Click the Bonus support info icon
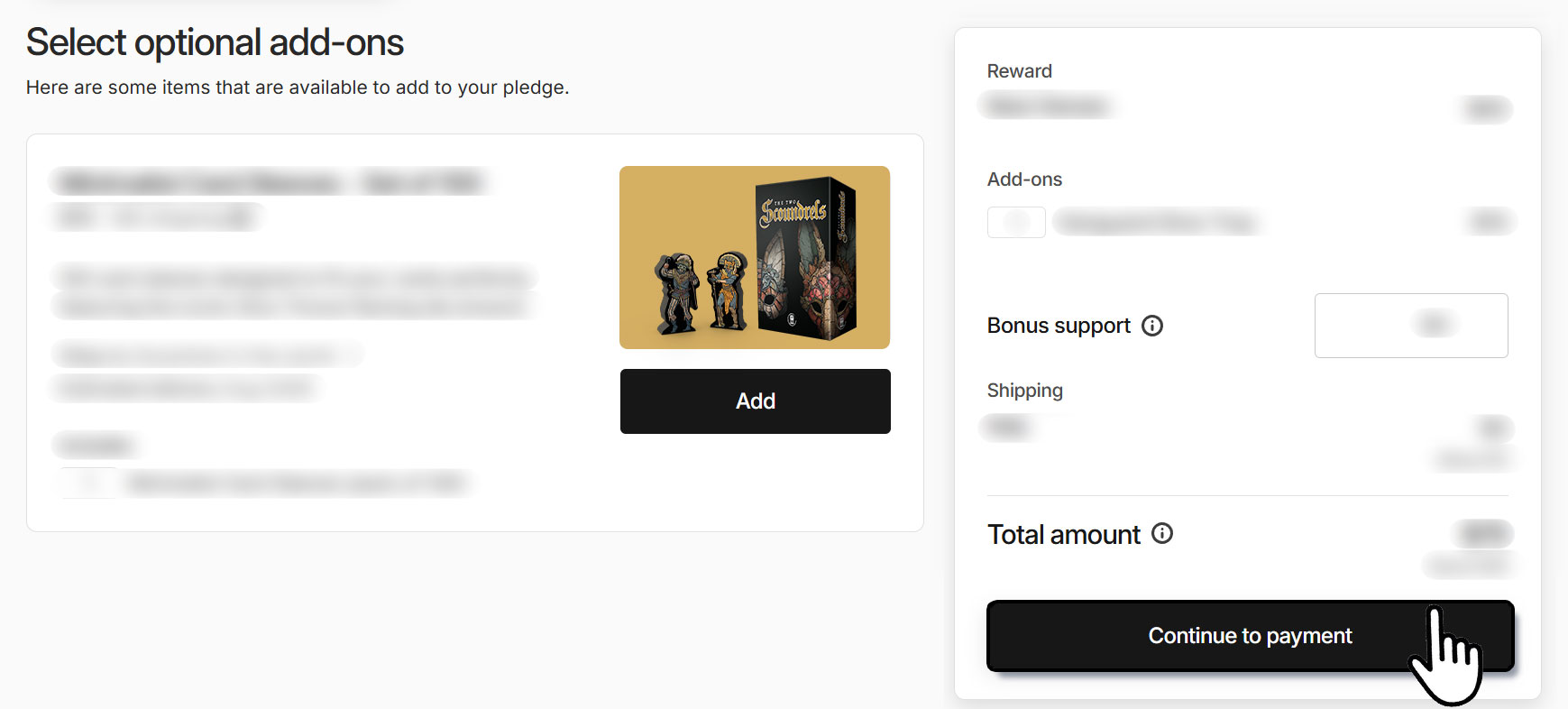Screen dimensions: 1568x709 click(1152, 326)
